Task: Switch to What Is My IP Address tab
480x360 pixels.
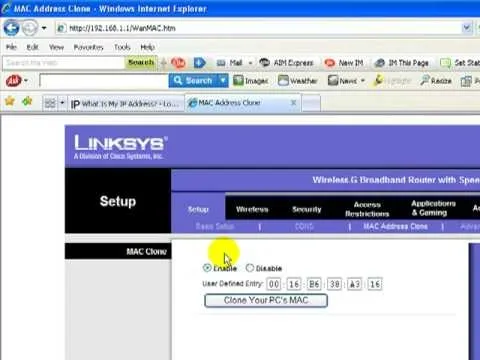Action: [125, 104]
